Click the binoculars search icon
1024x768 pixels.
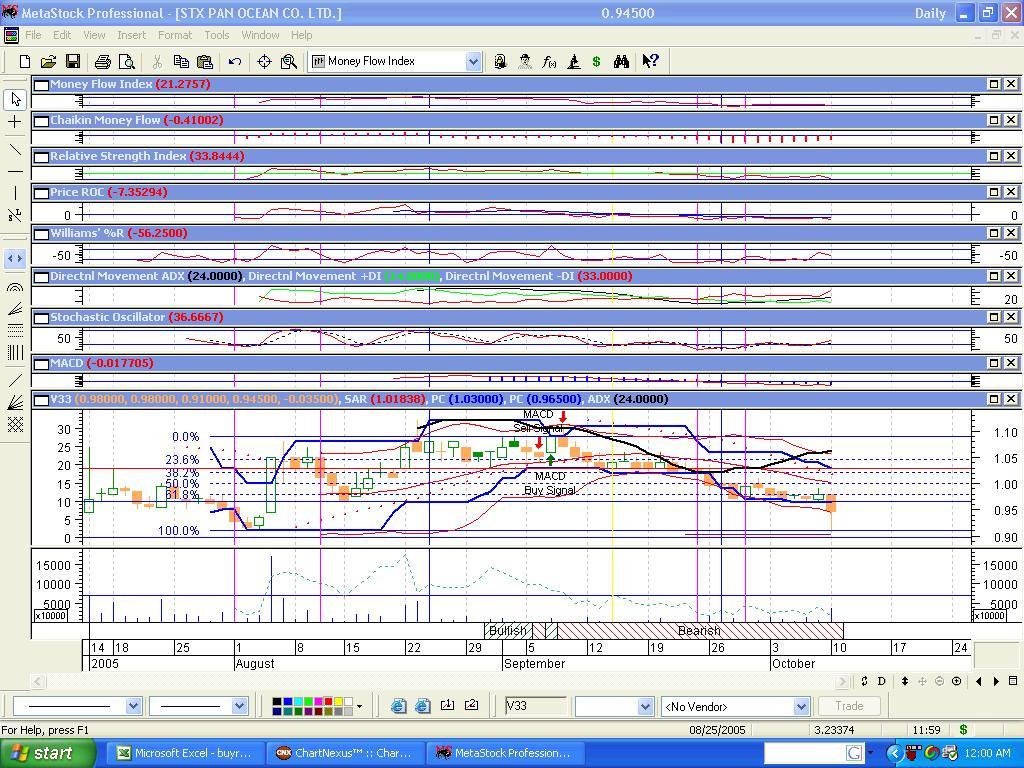coord(621,61)
